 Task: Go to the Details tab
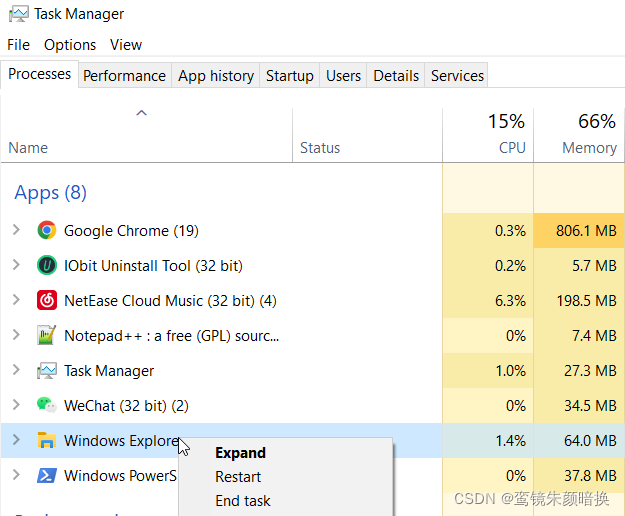pos(396,76)
